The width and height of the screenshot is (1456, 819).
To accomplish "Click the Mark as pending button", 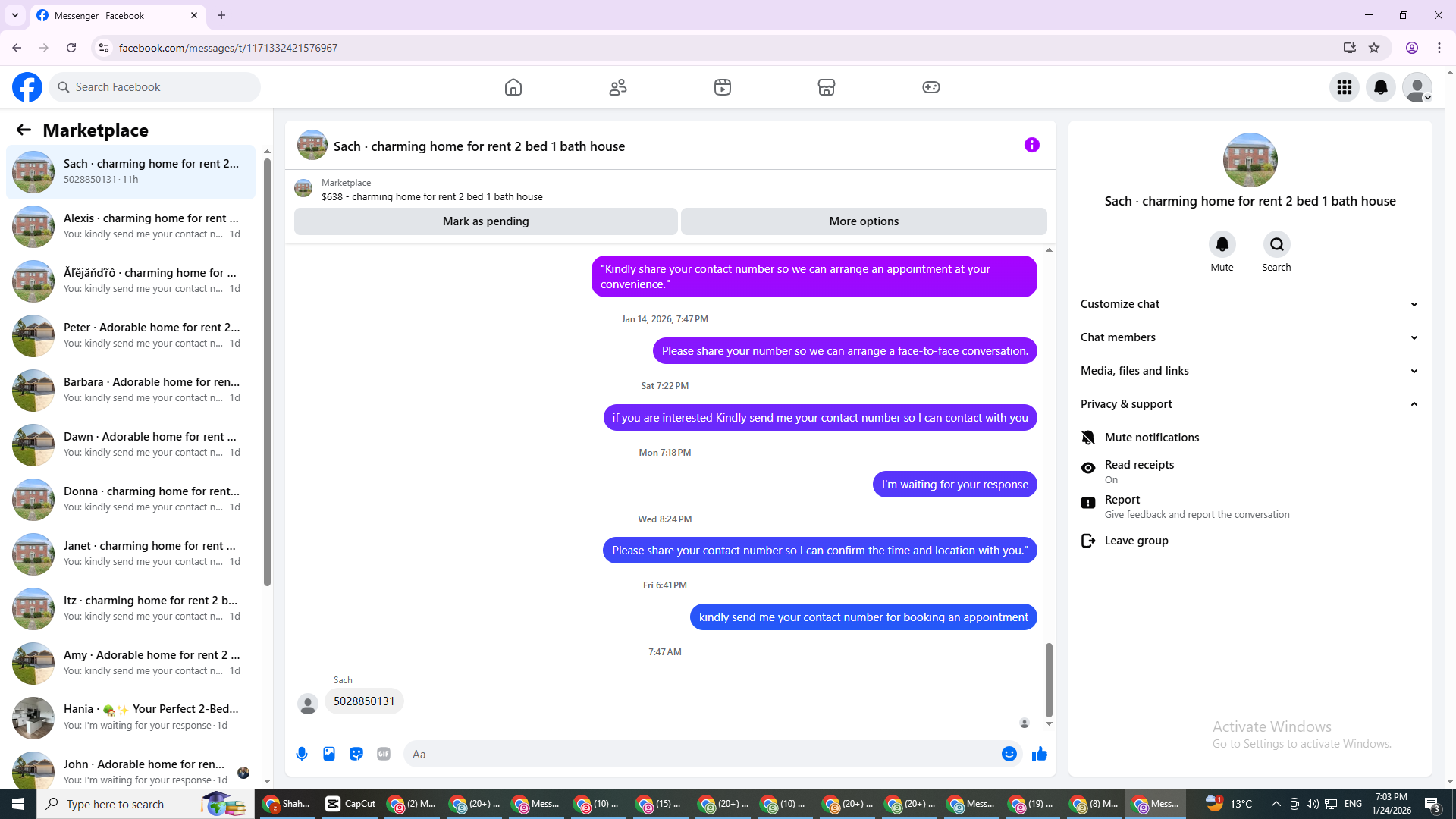I will pyautogui.click(x=485, y=221).
